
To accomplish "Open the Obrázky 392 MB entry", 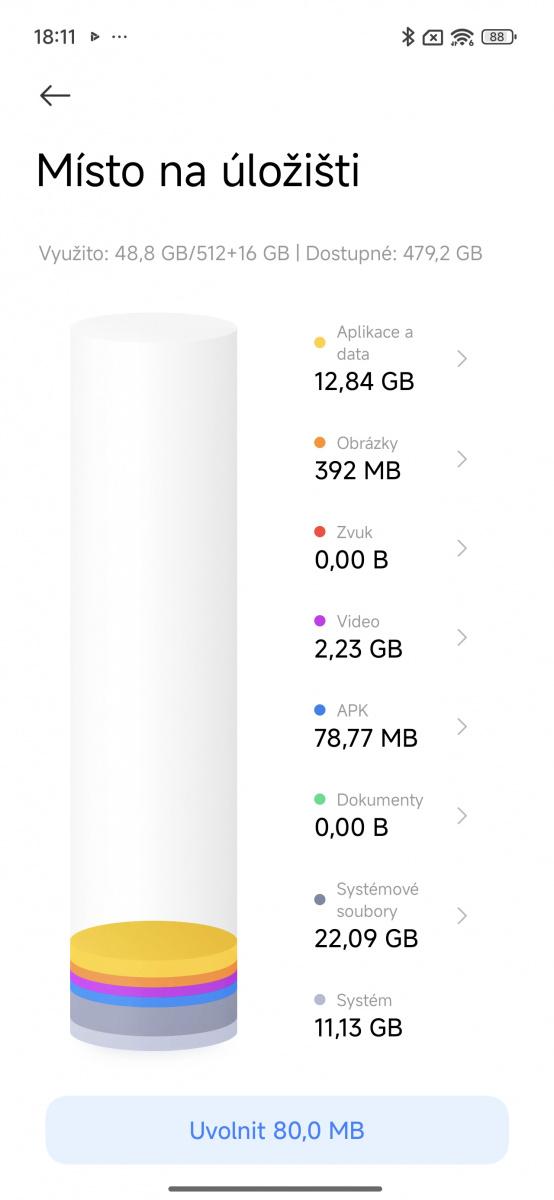I will point(390,458).
